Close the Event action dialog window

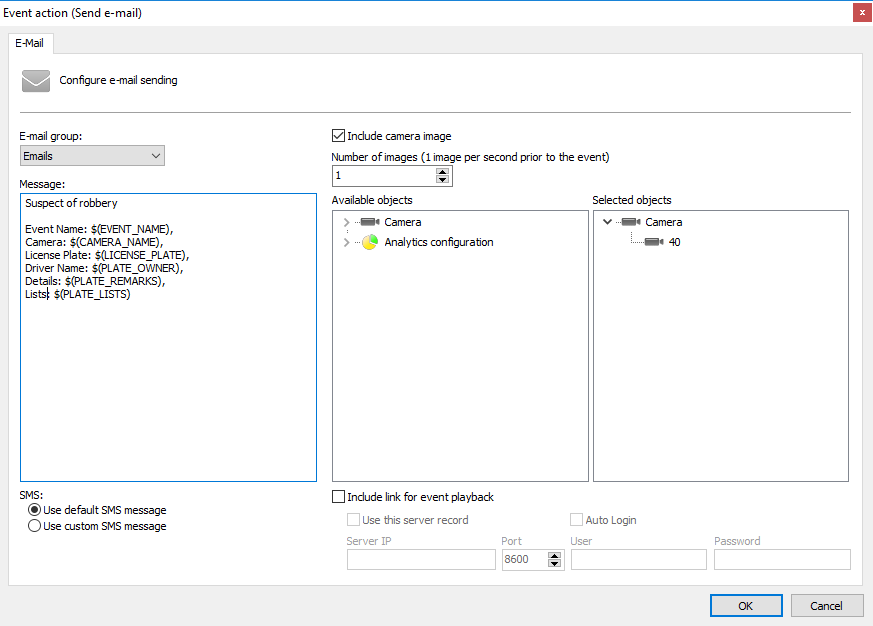pyautogui.click(x=860, y=12)
